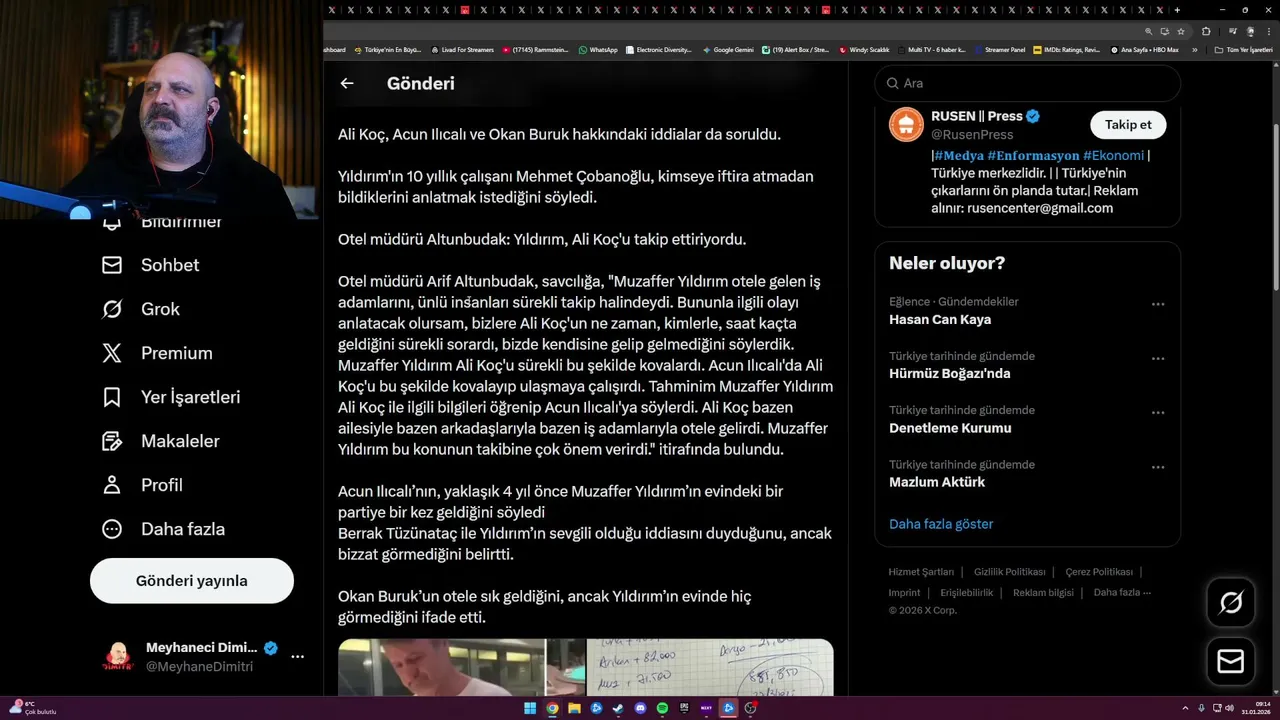Follow RUSEN Press with Takip et

coord(1128,125)
